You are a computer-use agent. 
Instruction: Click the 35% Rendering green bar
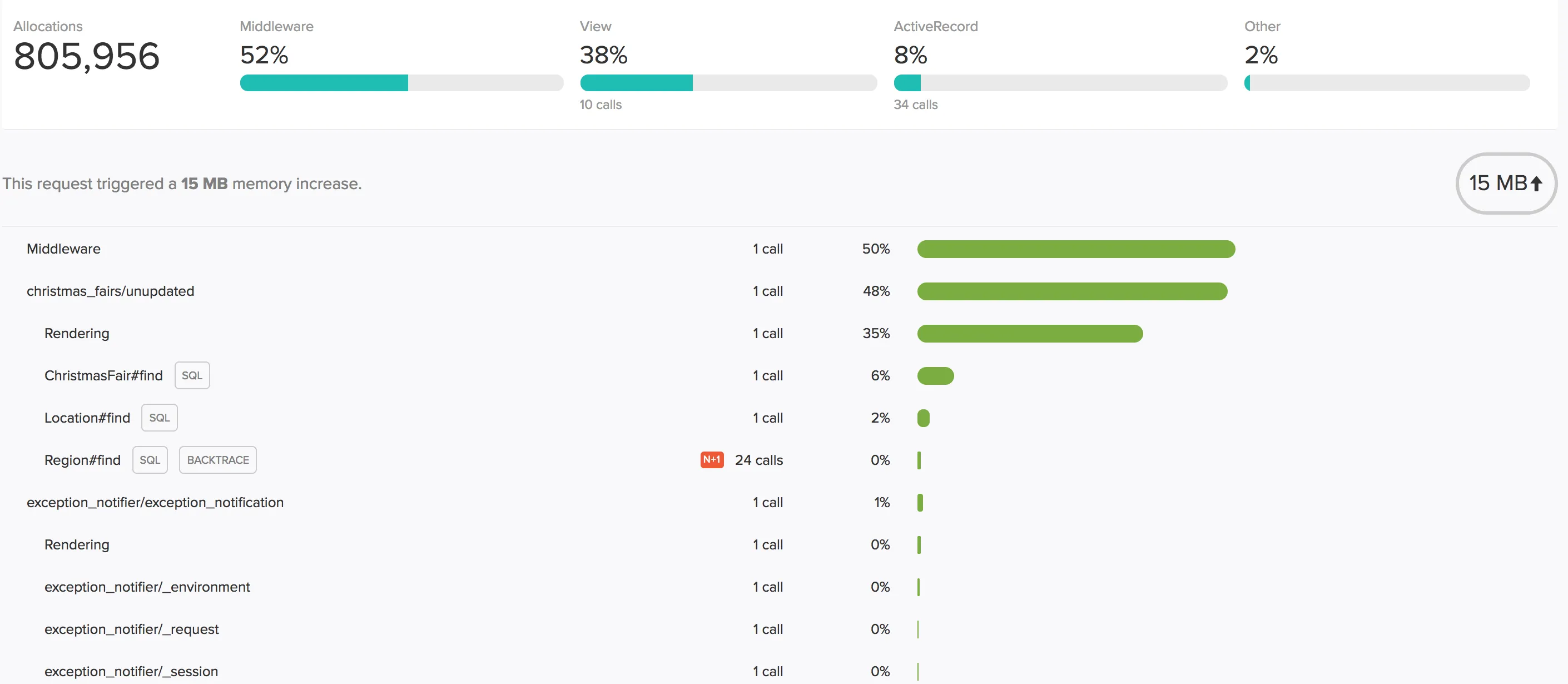1029,334
